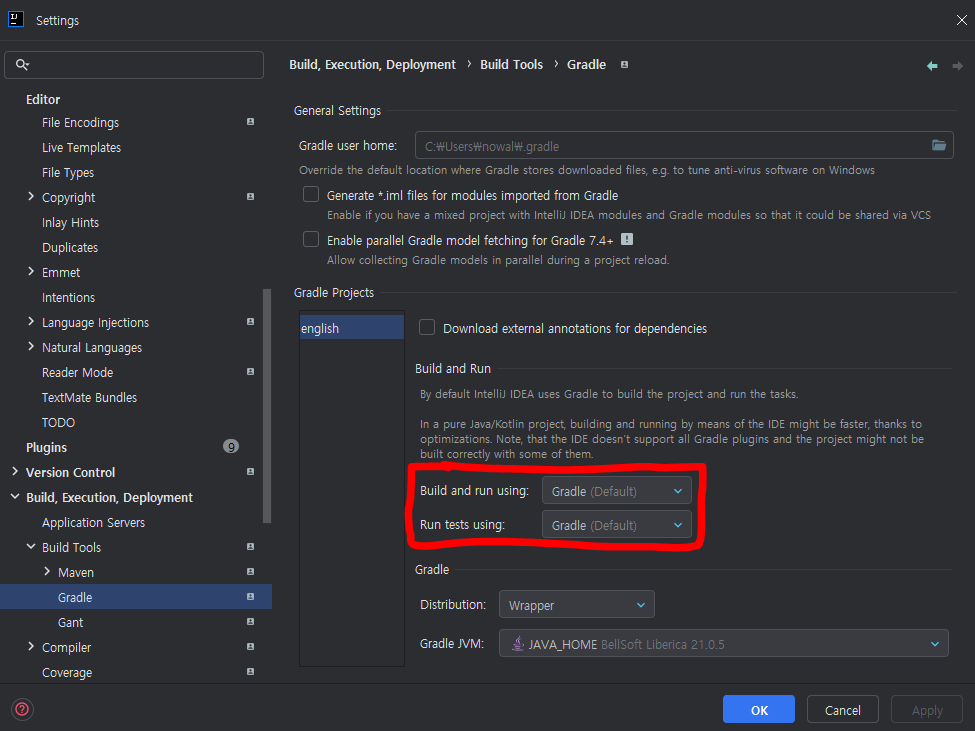Viewport: 975px width, 731px height.
Task: Expand the Maven tree node
Action: tap(47, 572)
